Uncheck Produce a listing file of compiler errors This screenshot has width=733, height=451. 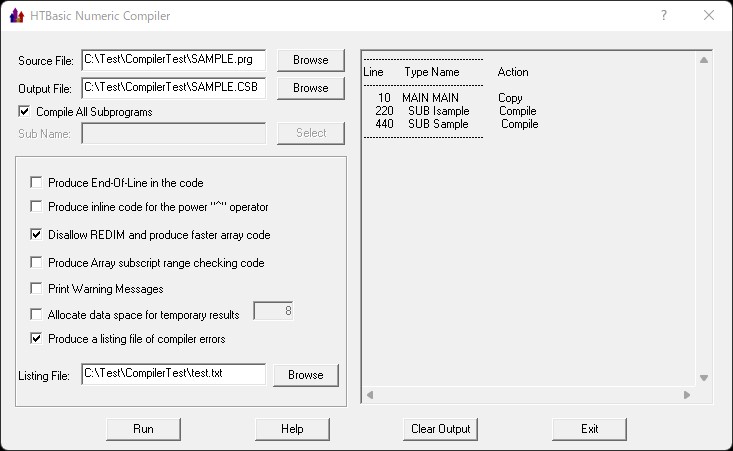click(36, 338)
